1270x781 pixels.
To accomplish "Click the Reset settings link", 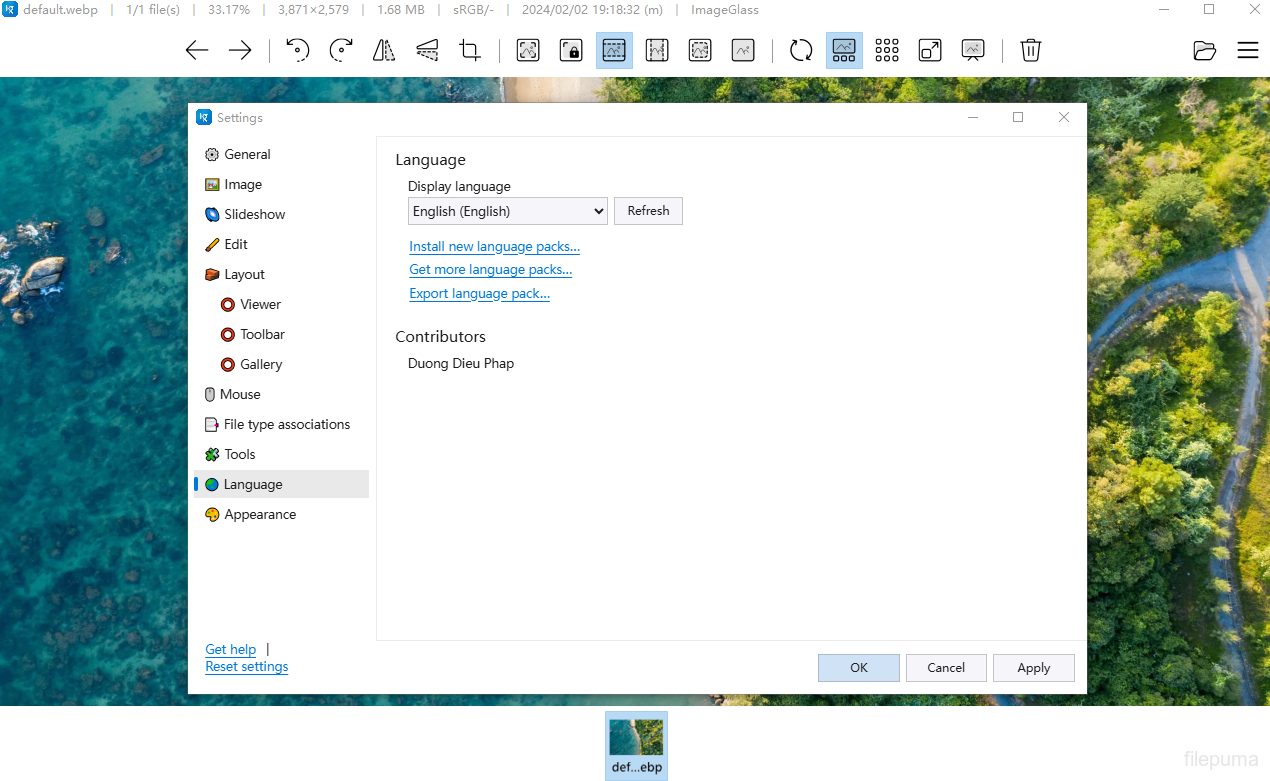I will (x=246, y=667).
